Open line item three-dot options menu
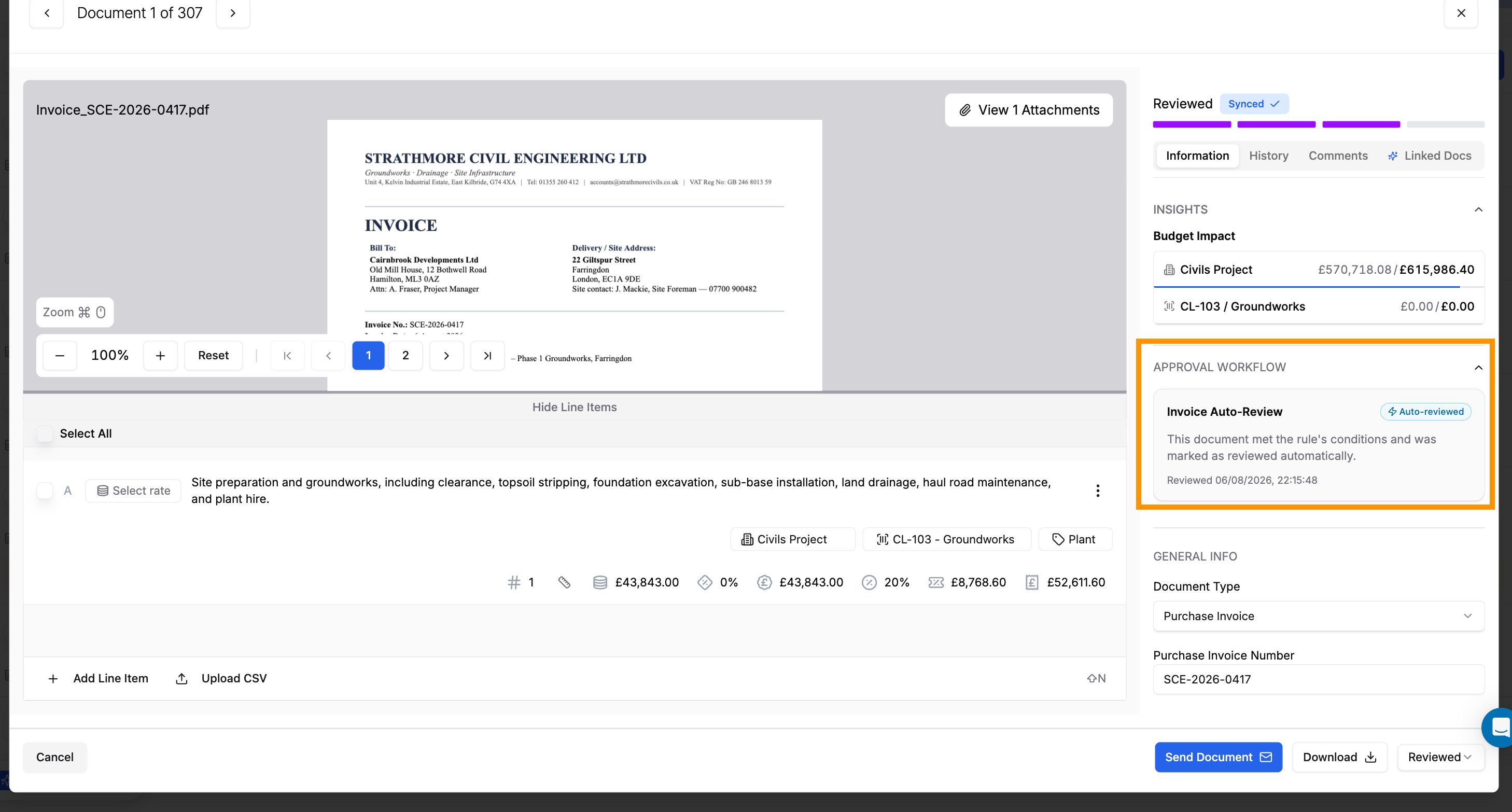1512x812 pixels. [x=1098, y=491]
